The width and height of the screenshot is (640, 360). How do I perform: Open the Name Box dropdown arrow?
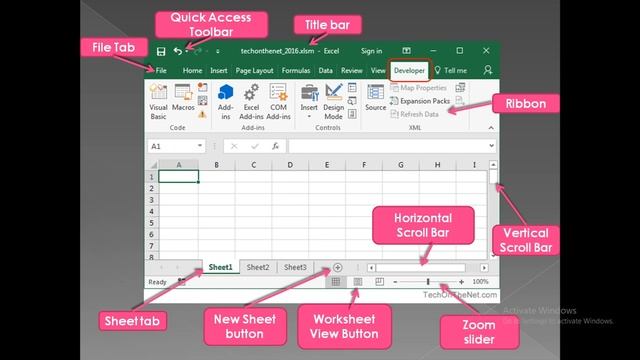[x=200, y=146]
